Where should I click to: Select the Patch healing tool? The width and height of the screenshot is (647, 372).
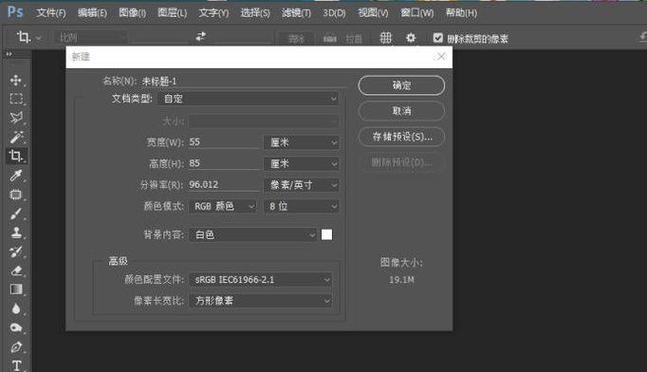tap(16, 194)
